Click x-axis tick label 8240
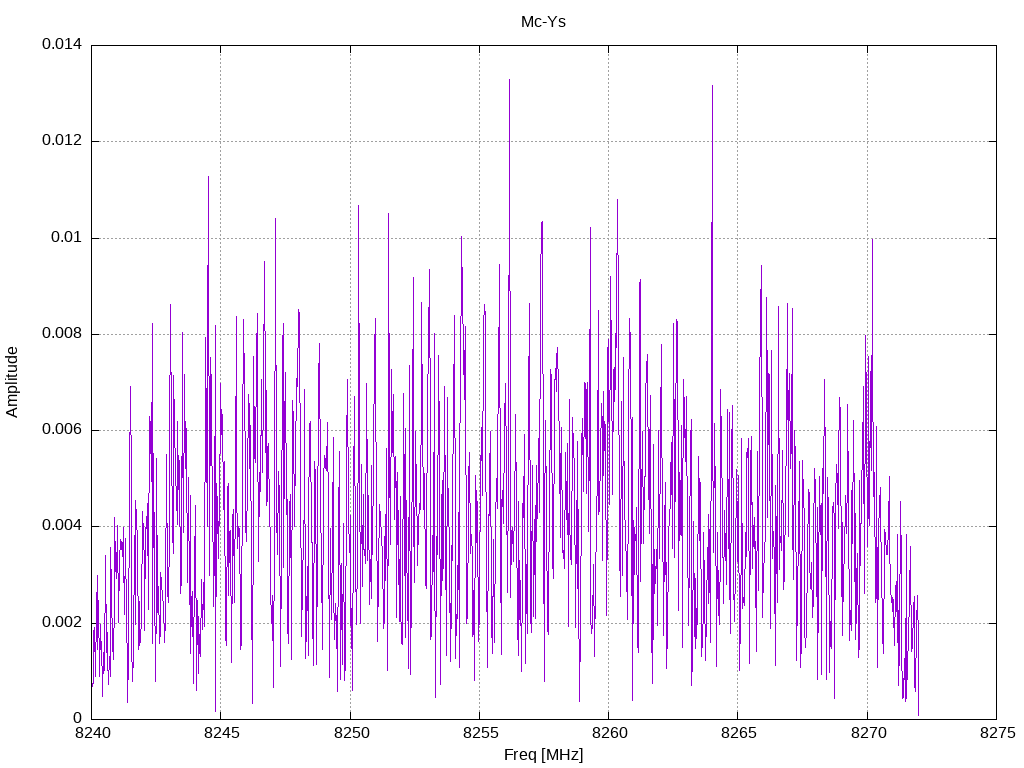 pos(92,733)
